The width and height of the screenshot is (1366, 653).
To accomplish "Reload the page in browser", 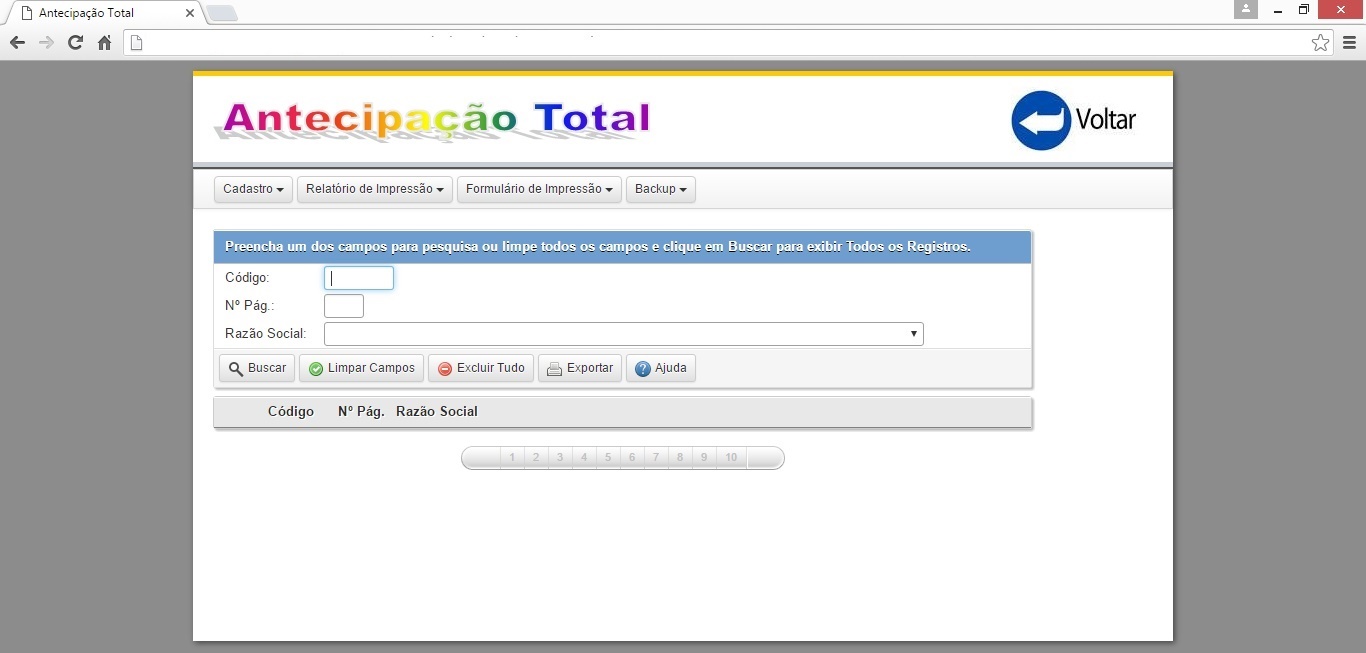I will (75, 42).
